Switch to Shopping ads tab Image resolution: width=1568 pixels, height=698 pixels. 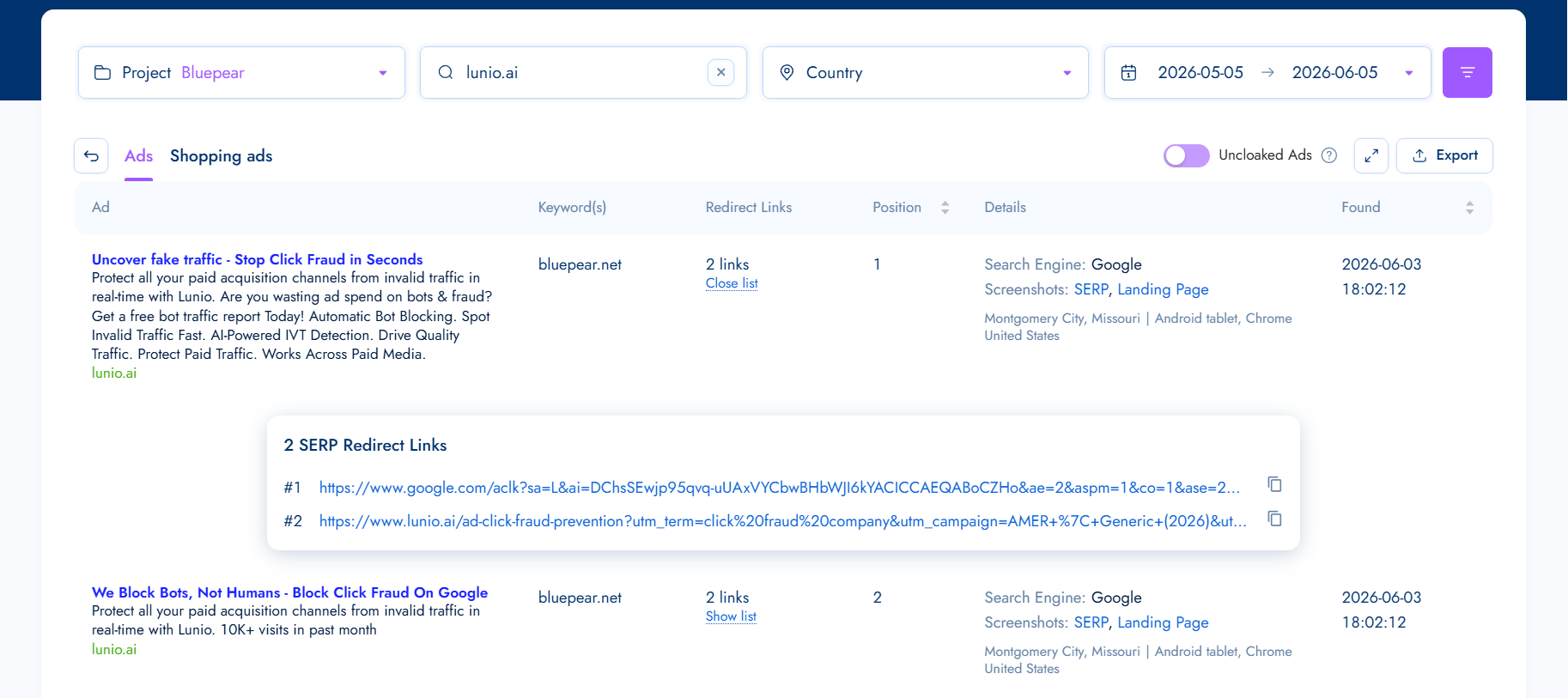click(x=221, y=155)
